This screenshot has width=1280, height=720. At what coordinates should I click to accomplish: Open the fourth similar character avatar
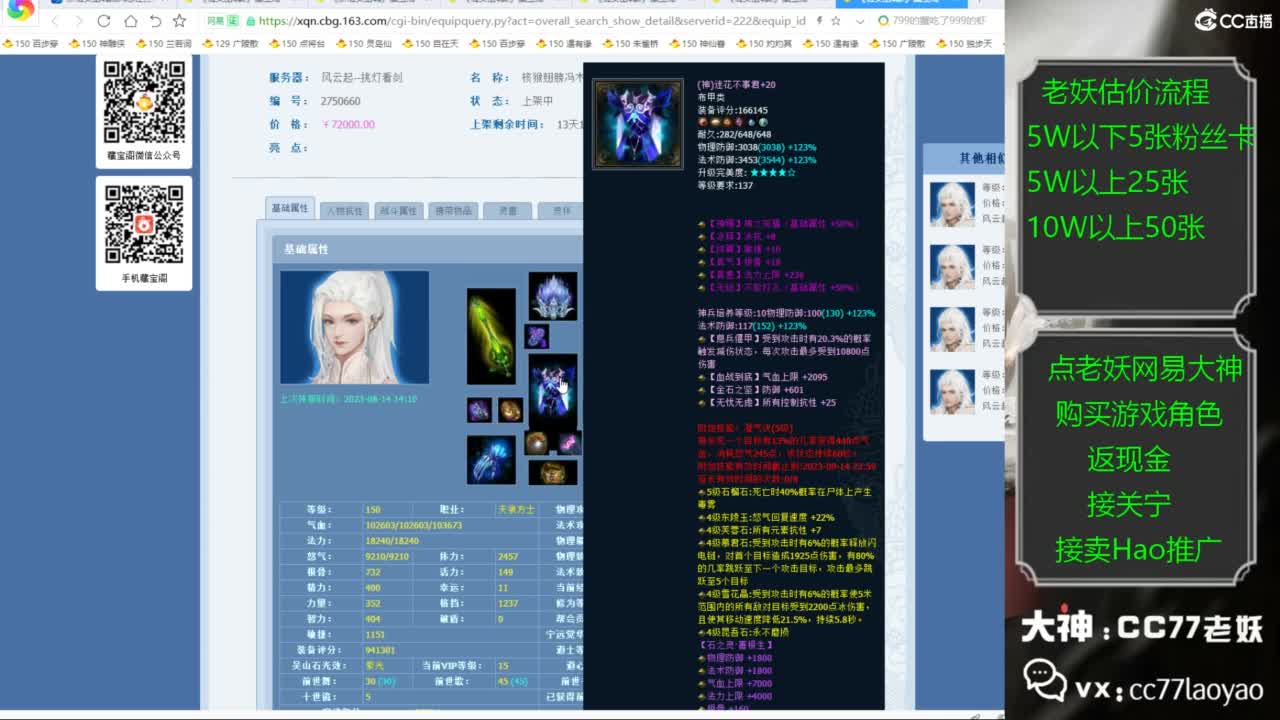[x=952, y=391]
